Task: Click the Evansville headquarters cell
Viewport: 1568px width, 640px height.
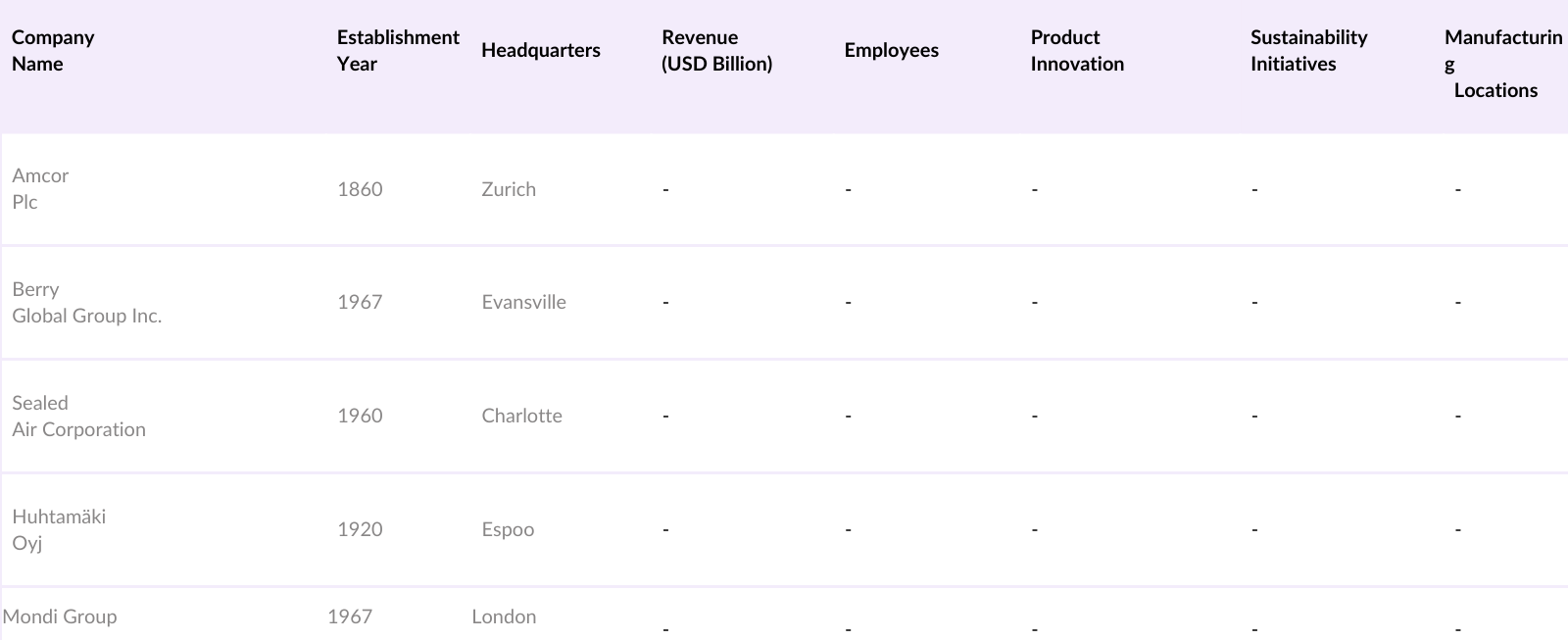Action: tap(523, 302)
